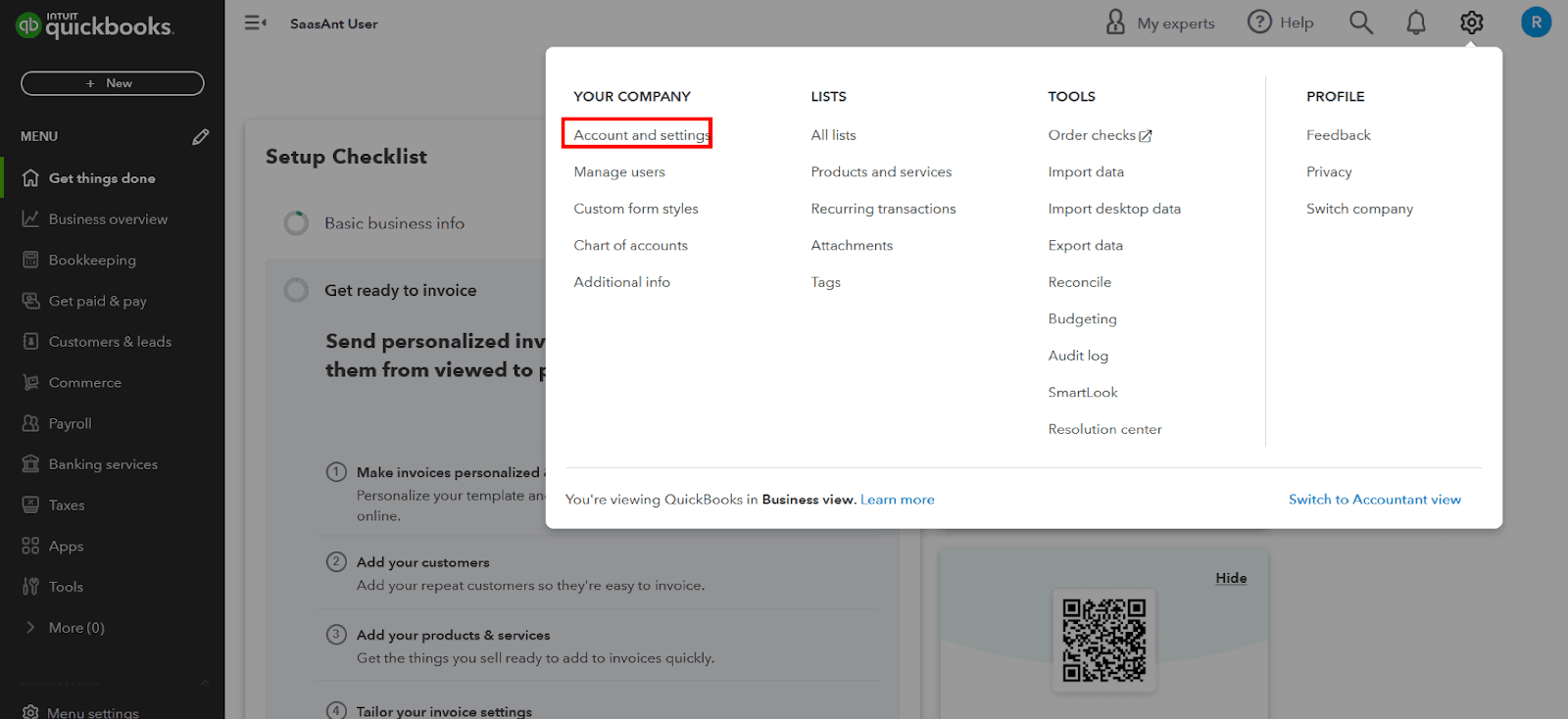The image size is (1568, 719).
Task: Click the Get paid & pay icon
Action: (30, 301)
